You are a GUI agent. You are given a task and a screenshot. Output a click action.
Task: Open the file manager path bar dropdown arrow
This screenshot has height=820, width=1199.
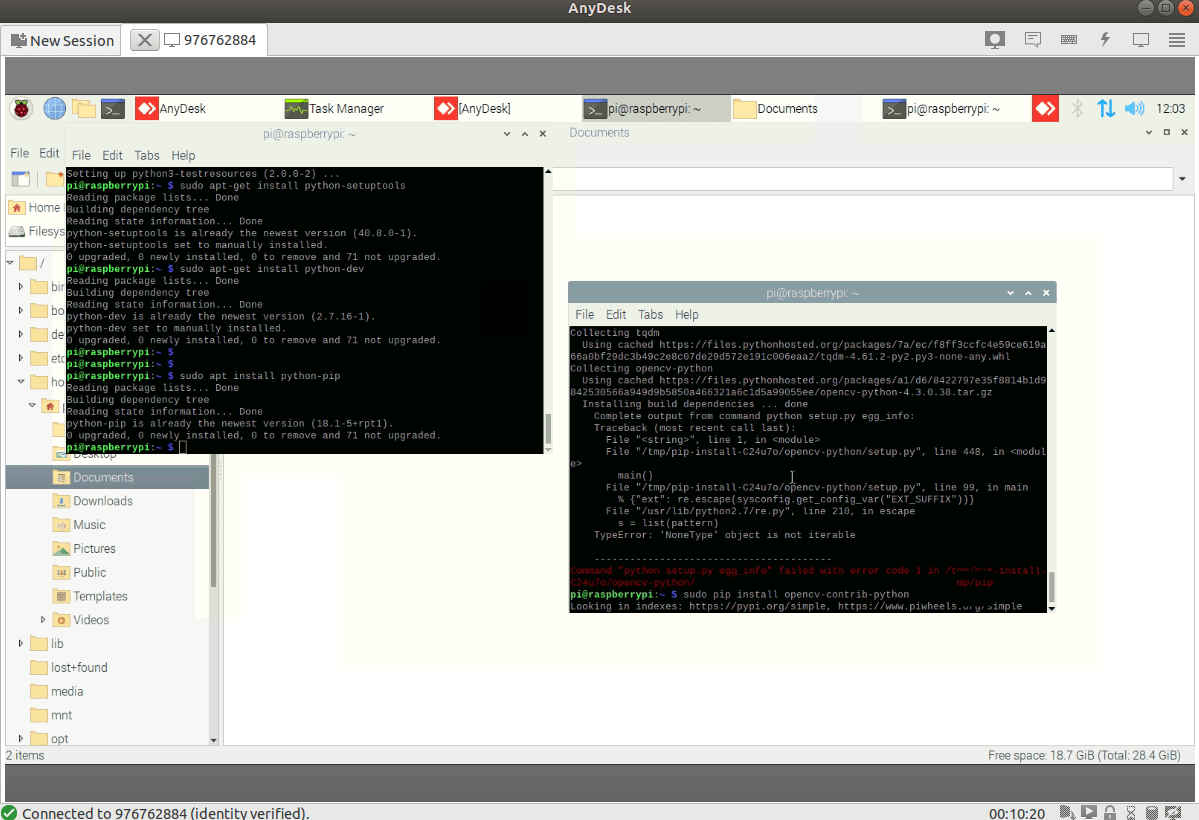tap(1182, 179)
